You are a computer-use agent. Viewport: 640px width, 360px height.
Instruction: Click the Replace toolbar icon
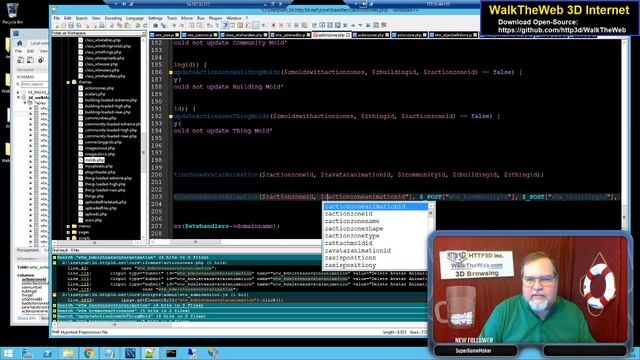tap(164, 25)
